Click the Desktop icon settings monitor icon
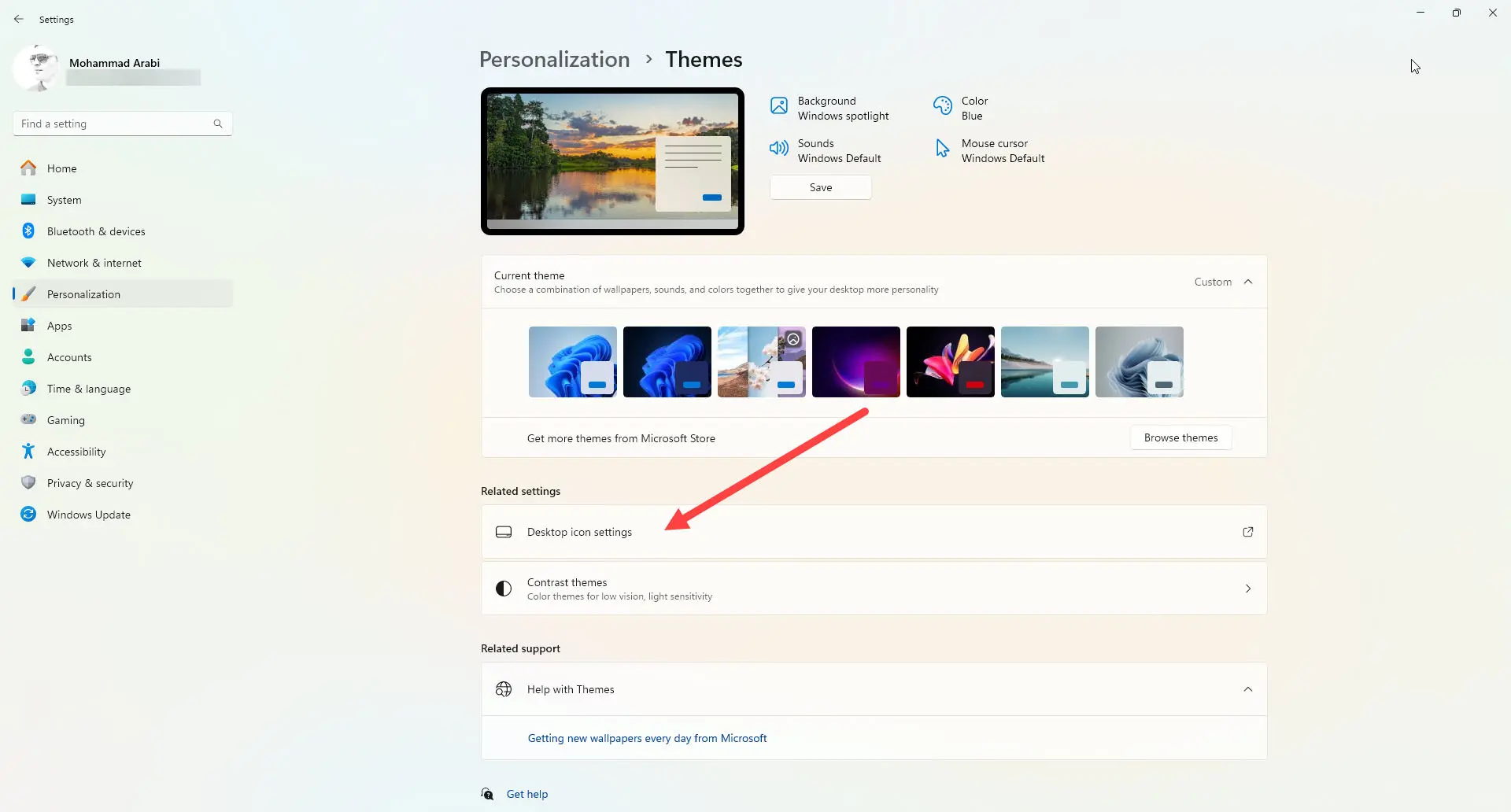The height and width of the screenshot is (812, 1511). (x=504, y=532)
